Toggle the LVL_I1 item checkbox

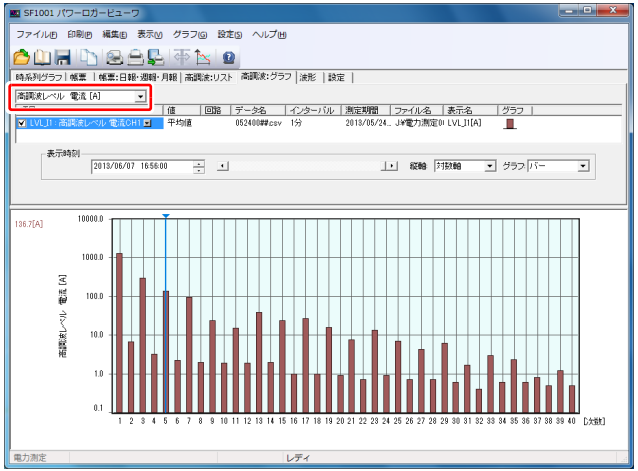coord(22,123)
